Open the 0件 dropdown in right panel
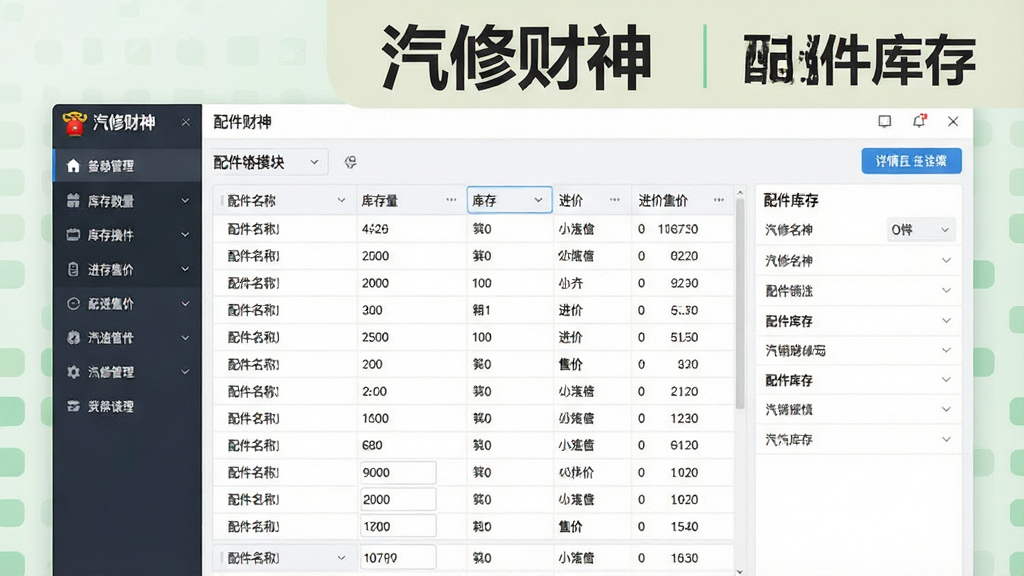1024x576 pixels. [x=921, y=230]
